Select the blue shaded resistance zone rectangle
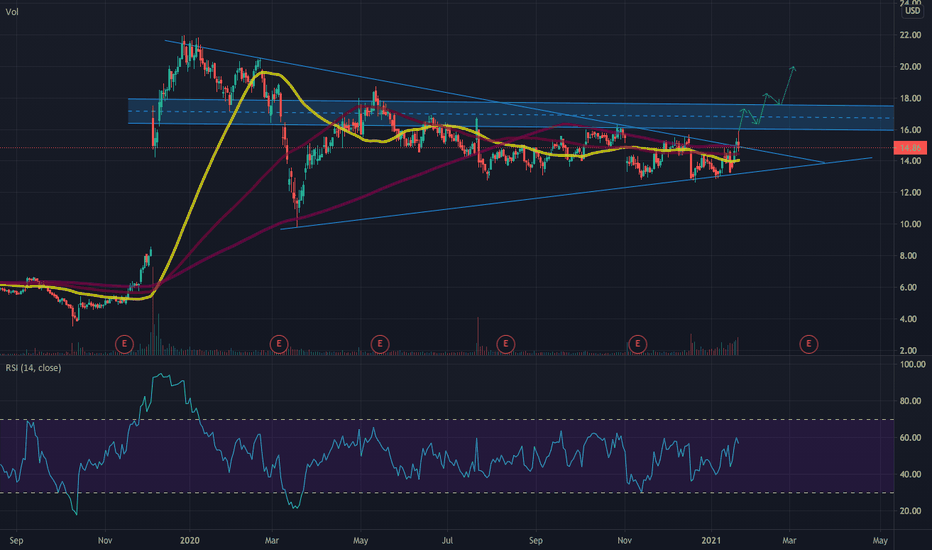Image resolution: width=932 pixels, height=550 pixels. pyautogui.click(x=510, y=114)
